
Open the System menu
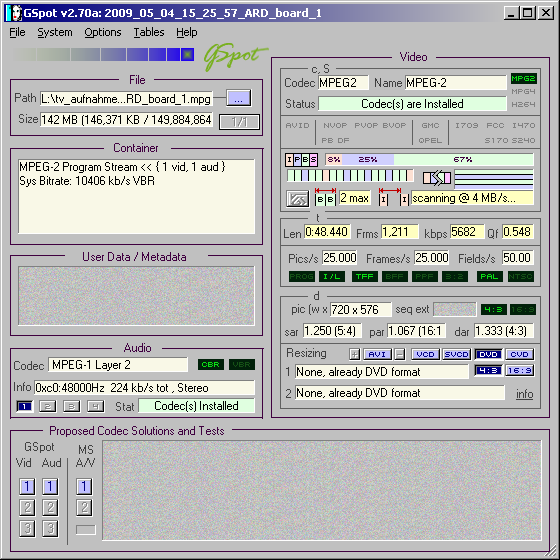click(x=55, y=32)
